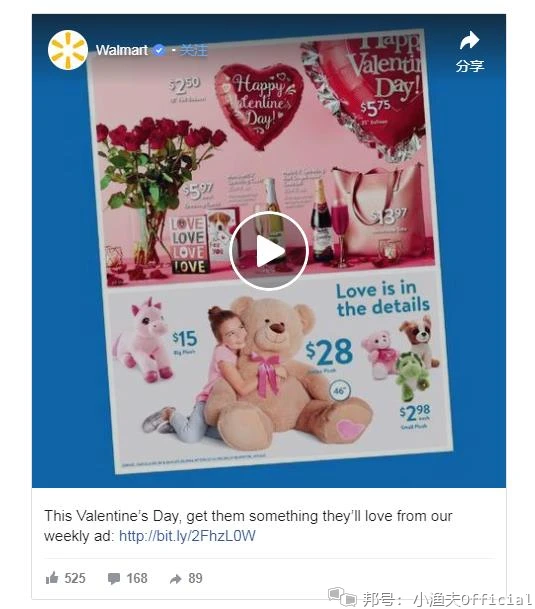
Task: Play the Walmart Valentine's video
Action: [269, 251]
